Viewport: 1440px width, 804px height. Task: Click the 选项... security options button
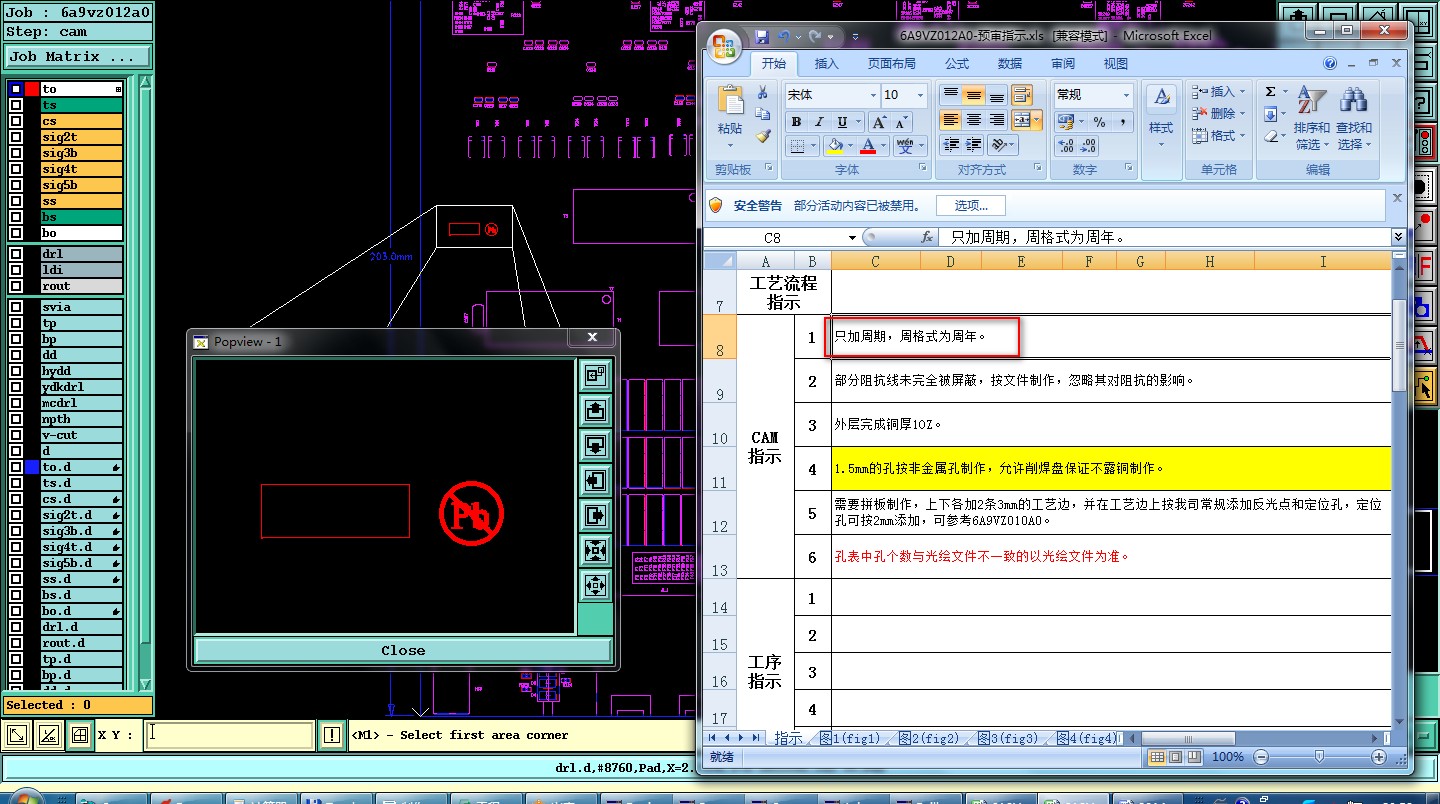click(x=971, y=206)
